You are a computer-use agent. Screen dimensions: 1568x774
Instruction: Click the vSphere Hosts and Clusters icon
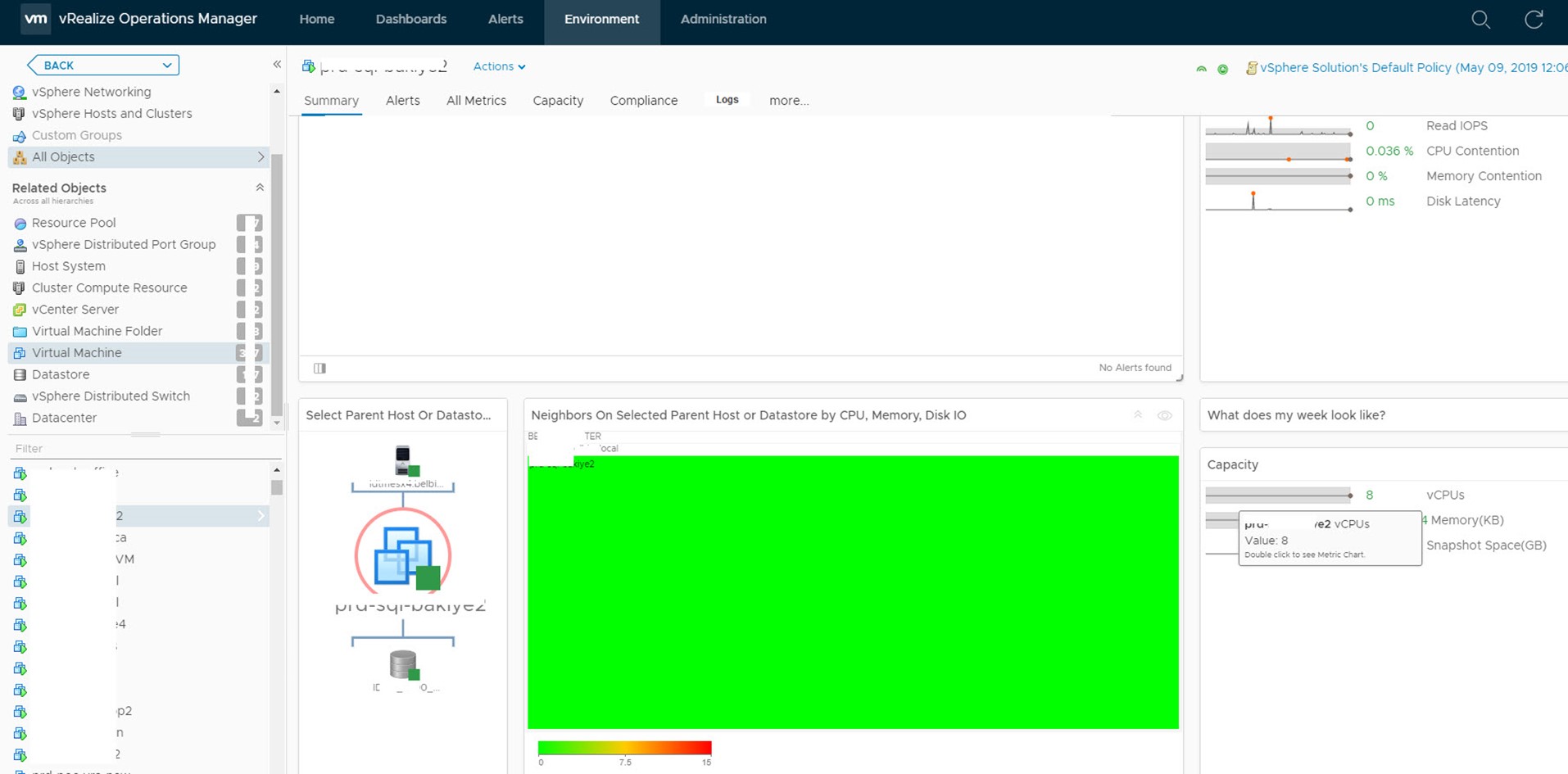pyautogui.click(x=20, y=114)
